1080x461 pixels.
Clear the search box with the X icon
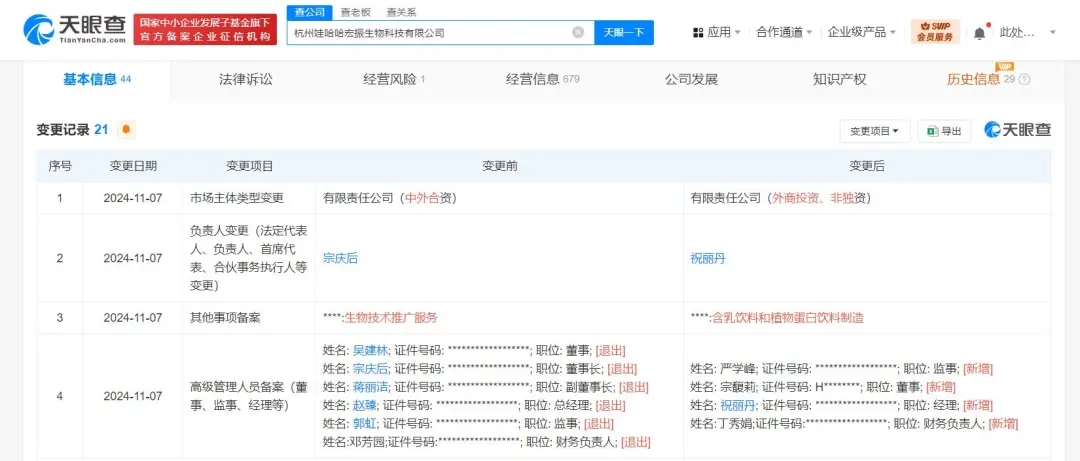[x=578, y=32]
